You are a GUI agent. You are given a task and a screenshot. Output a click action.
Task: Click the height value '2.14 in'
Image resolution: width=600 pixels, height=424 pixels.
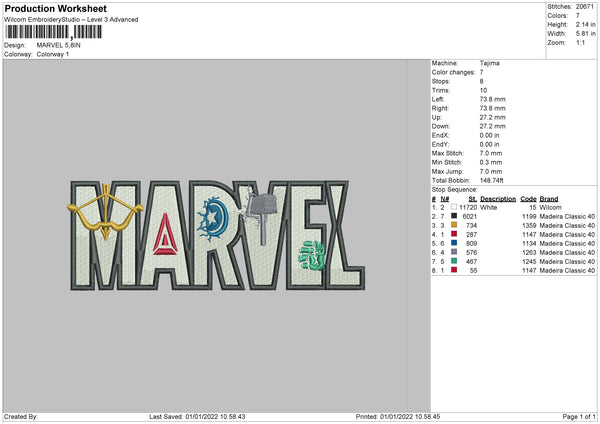585,24
